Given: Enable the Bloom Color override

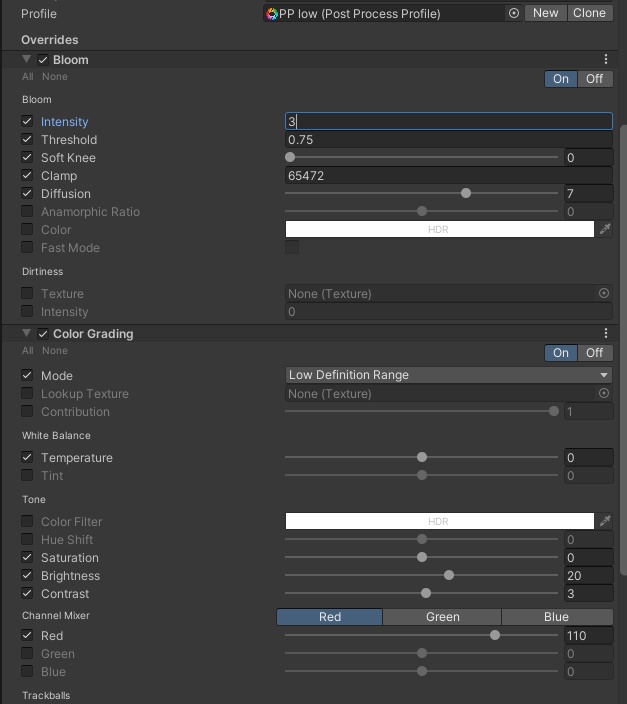Looking at the screenshot, I should (x=27, y=229).
